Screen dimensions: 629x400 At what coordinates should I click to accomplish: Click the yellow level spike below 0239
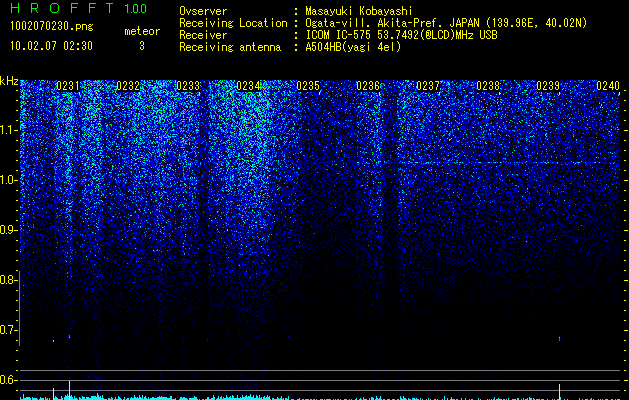click(560, 392)
